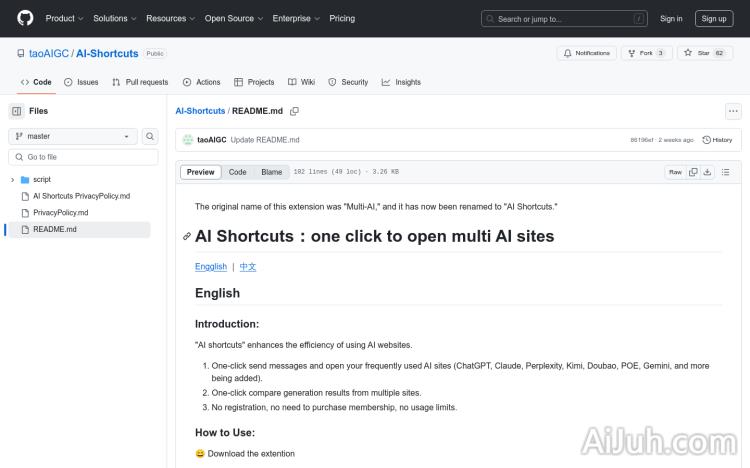Switch to Blame view

(x=272, y=172)
